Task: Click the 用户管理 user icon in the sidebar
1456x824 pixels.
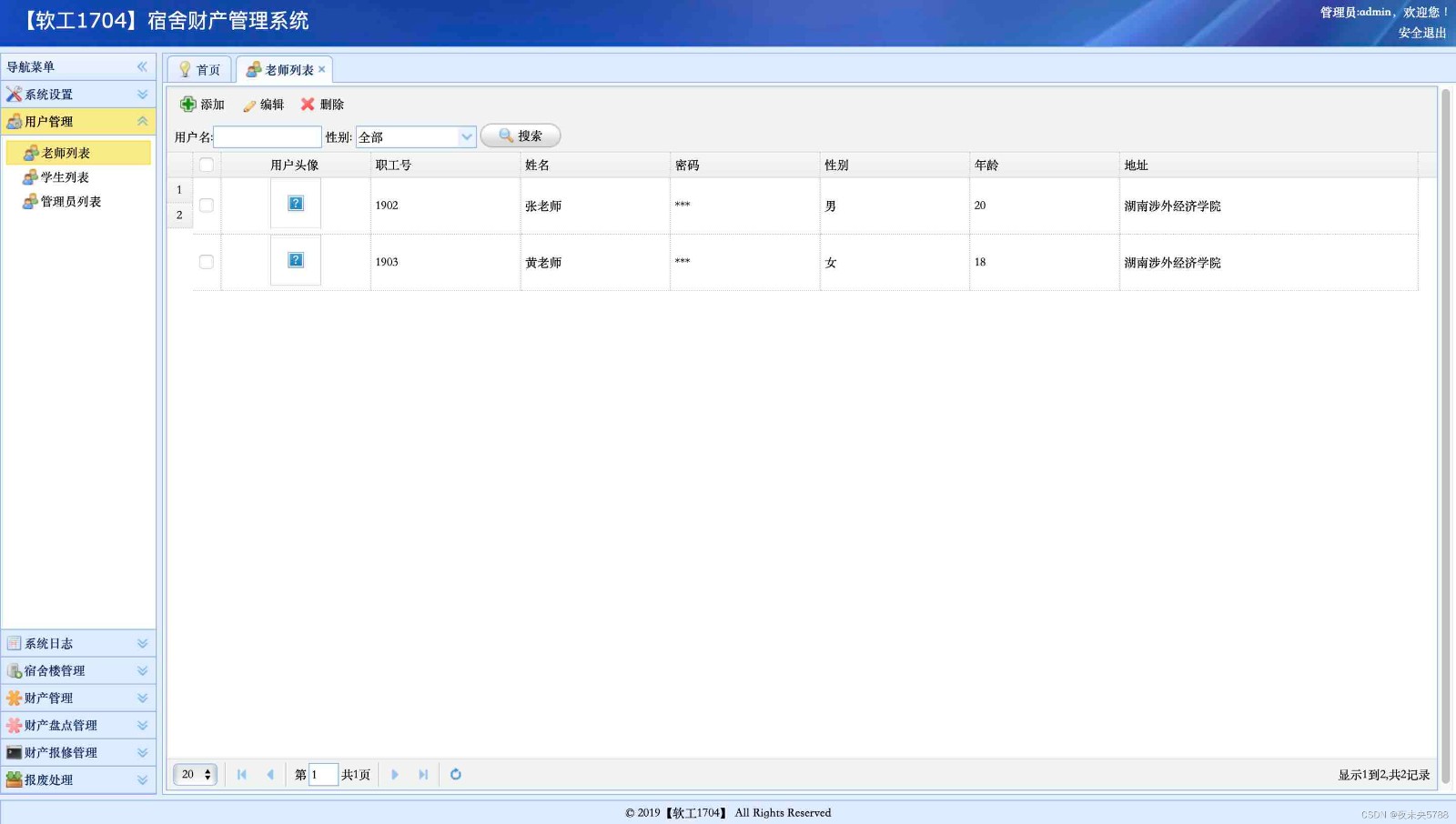Action: 14,122
